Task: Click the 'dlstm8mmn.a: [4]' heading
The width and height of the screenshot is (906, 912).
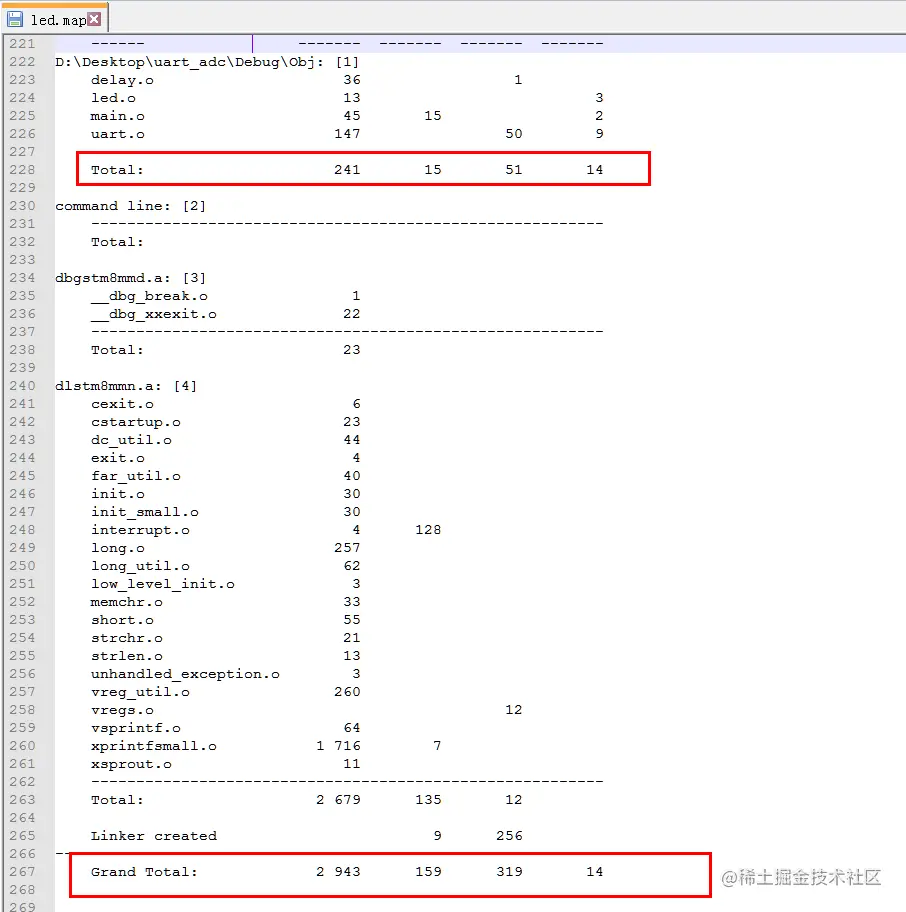Action: 126,386
